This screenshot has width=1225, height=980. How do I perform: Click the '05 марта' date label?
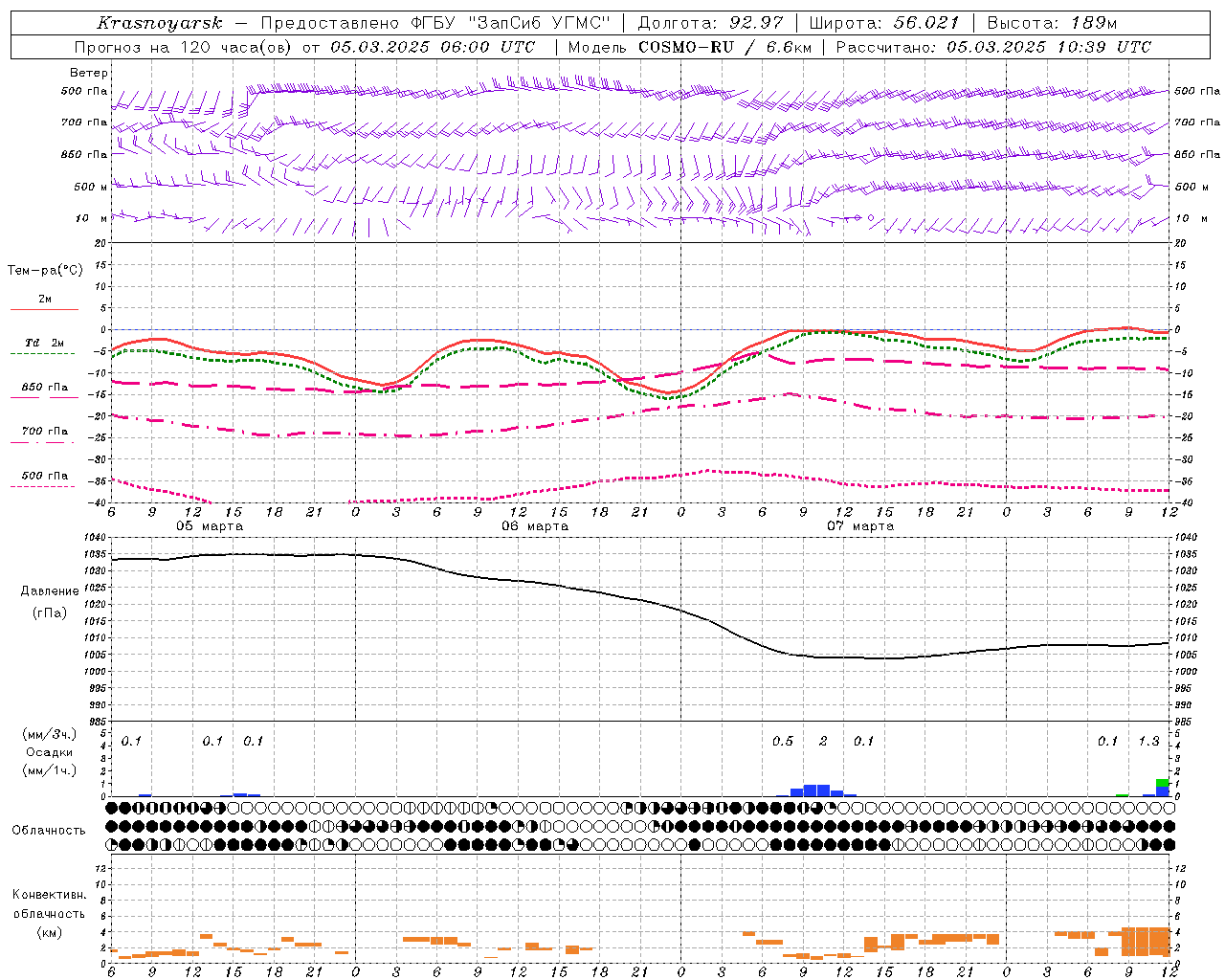point(210,525)
